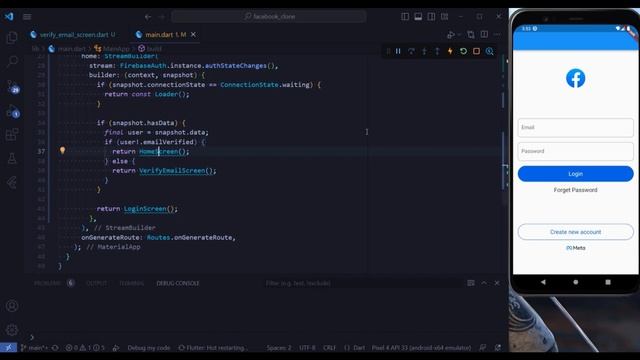Restart the debug session green icon
Image resolution: width=640 pixels, height=360 pixels.
[x=463, y=51]
